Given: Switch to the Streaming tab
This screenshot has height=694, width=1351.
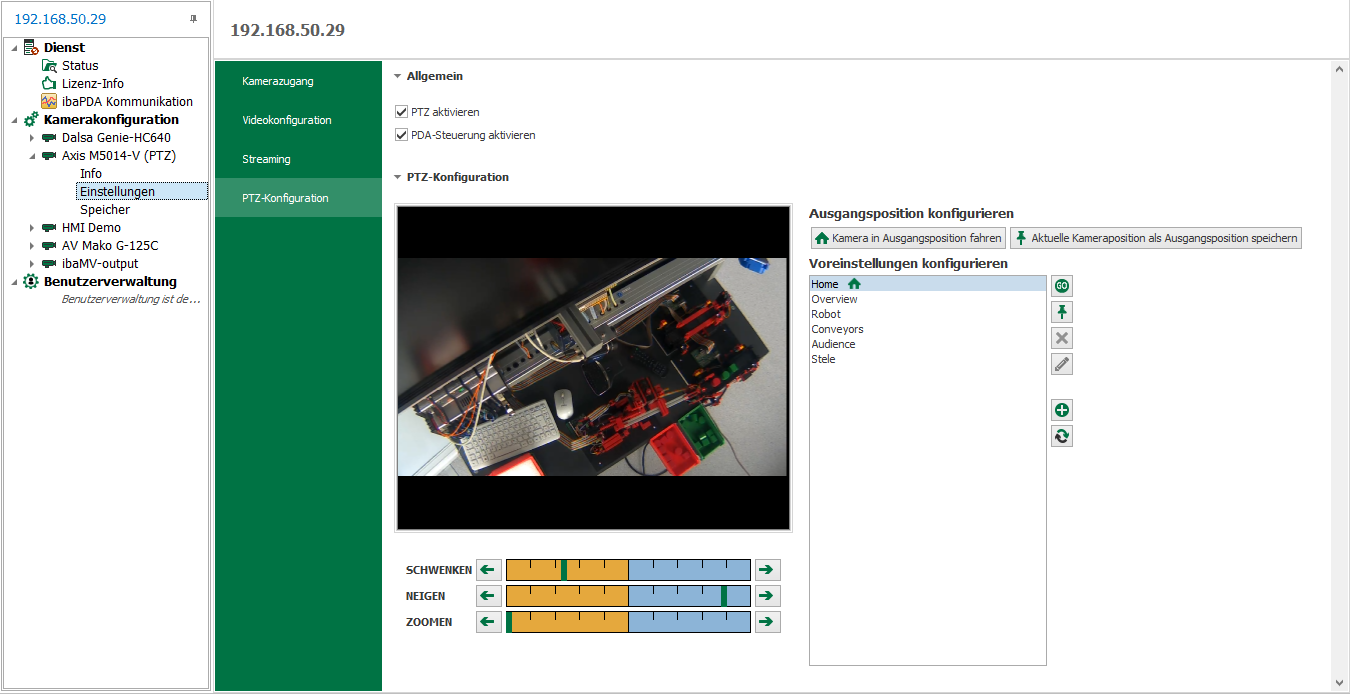Looking at the screenshot, I should tap(266, 159).
